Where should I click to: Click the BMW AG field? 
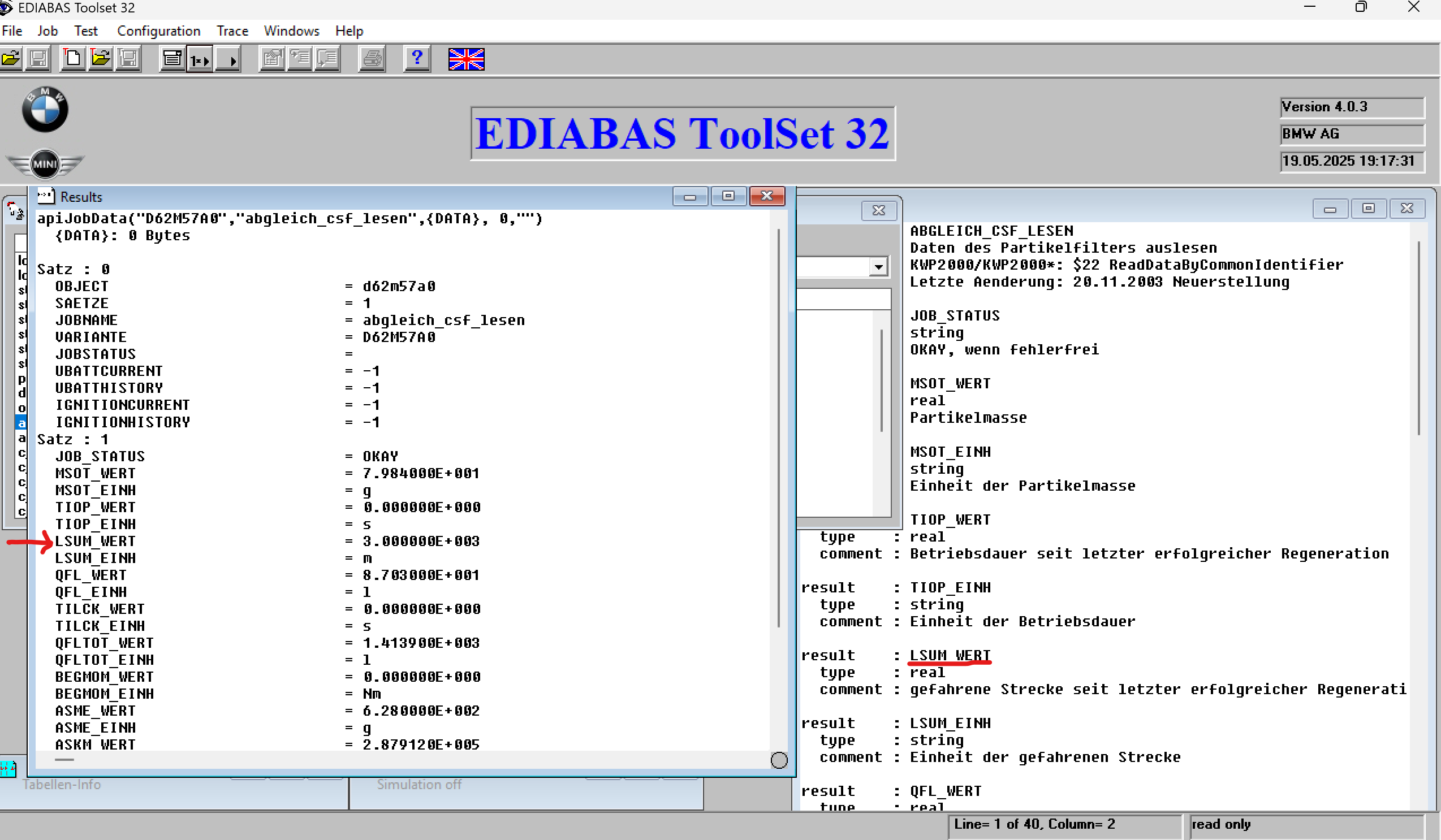[x=1352, y=134]
